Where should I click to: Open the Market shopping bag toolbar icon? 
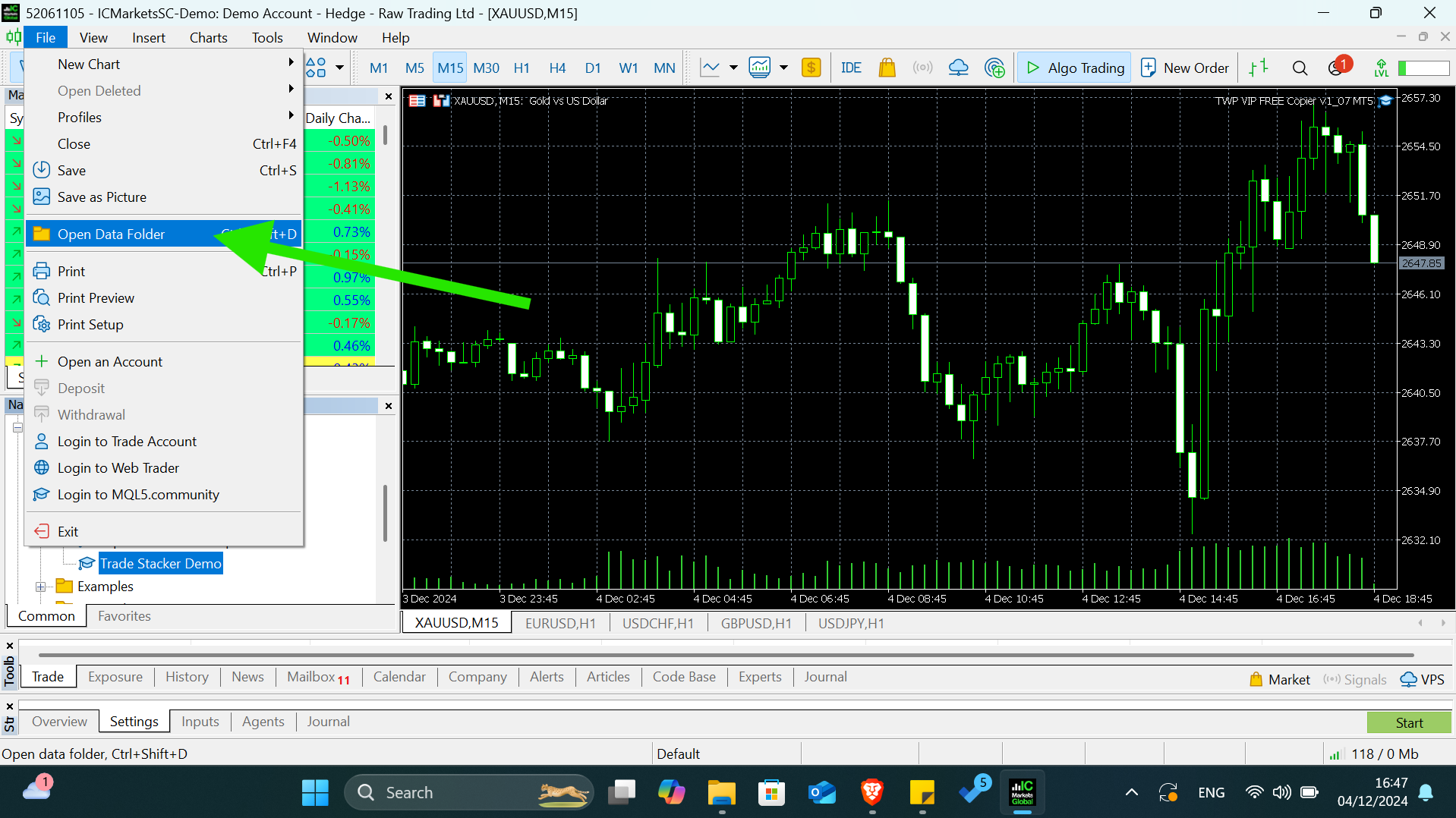point(887,68)
